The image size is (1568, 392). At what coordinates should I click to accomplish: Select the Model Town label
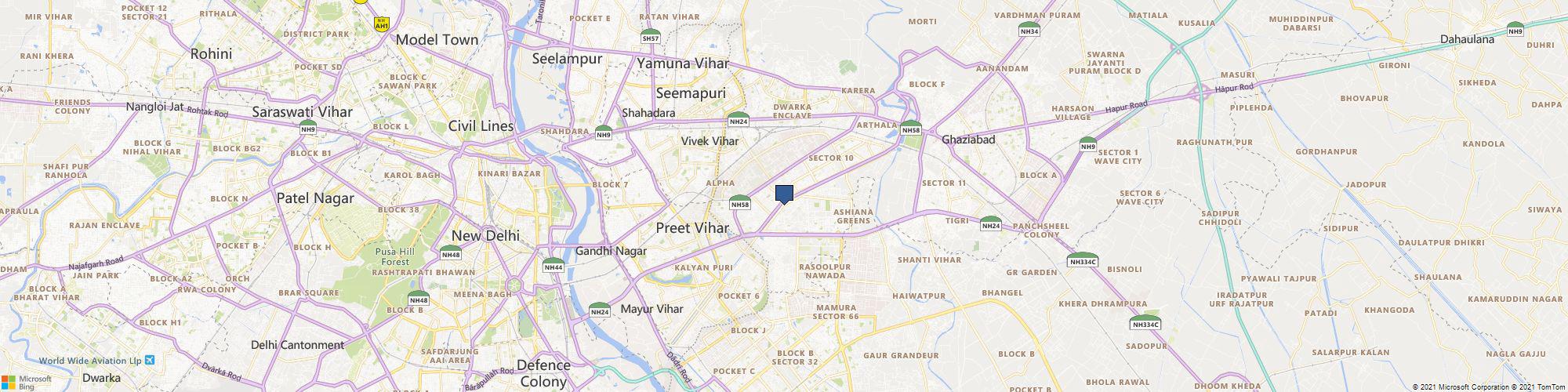click(437, 39)
